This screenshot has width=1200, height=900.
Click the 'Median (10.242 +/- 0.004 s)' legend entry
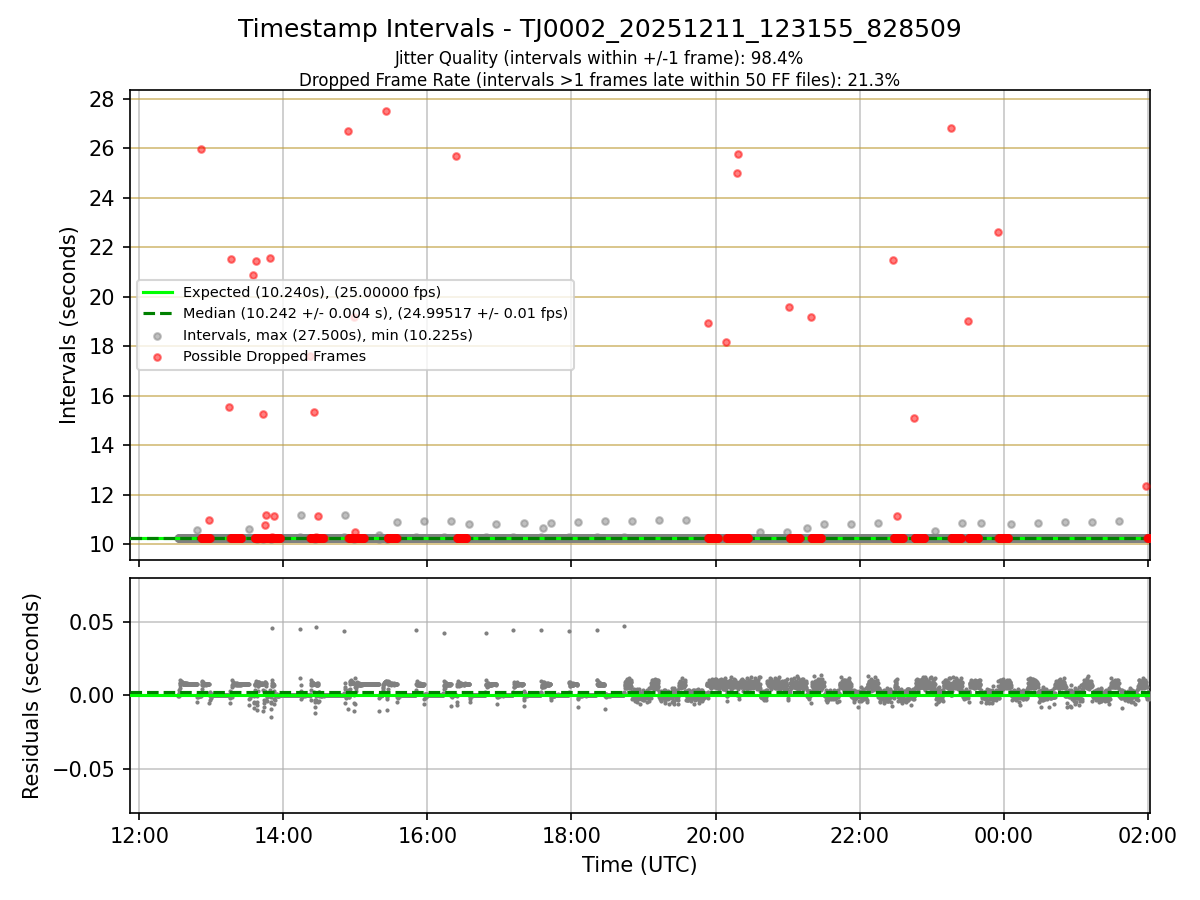tap(375, 313)
